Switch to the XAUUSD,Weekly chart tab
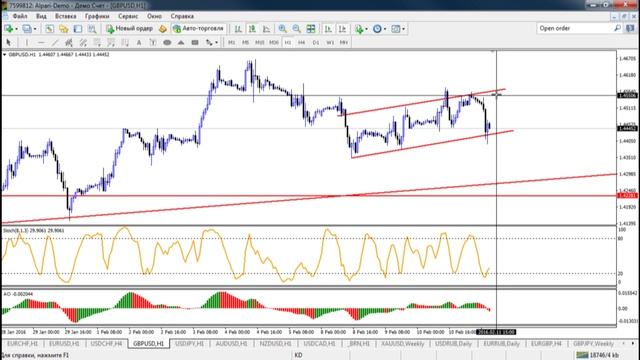The height and width of the screenshot is (360, 640). pyautogui.click(x=402, y=344)
